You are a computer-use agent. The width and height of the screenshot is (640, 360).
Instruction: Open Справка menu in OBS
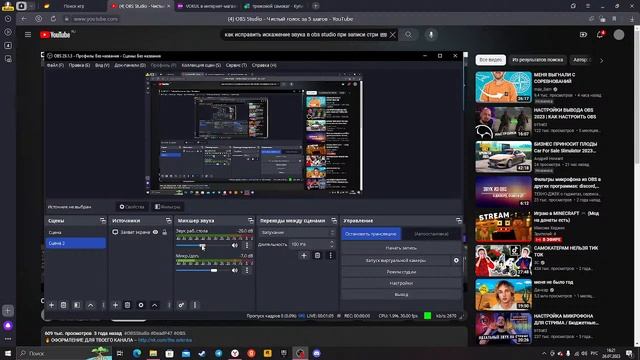pyautogui.click(x=264, y=65)
